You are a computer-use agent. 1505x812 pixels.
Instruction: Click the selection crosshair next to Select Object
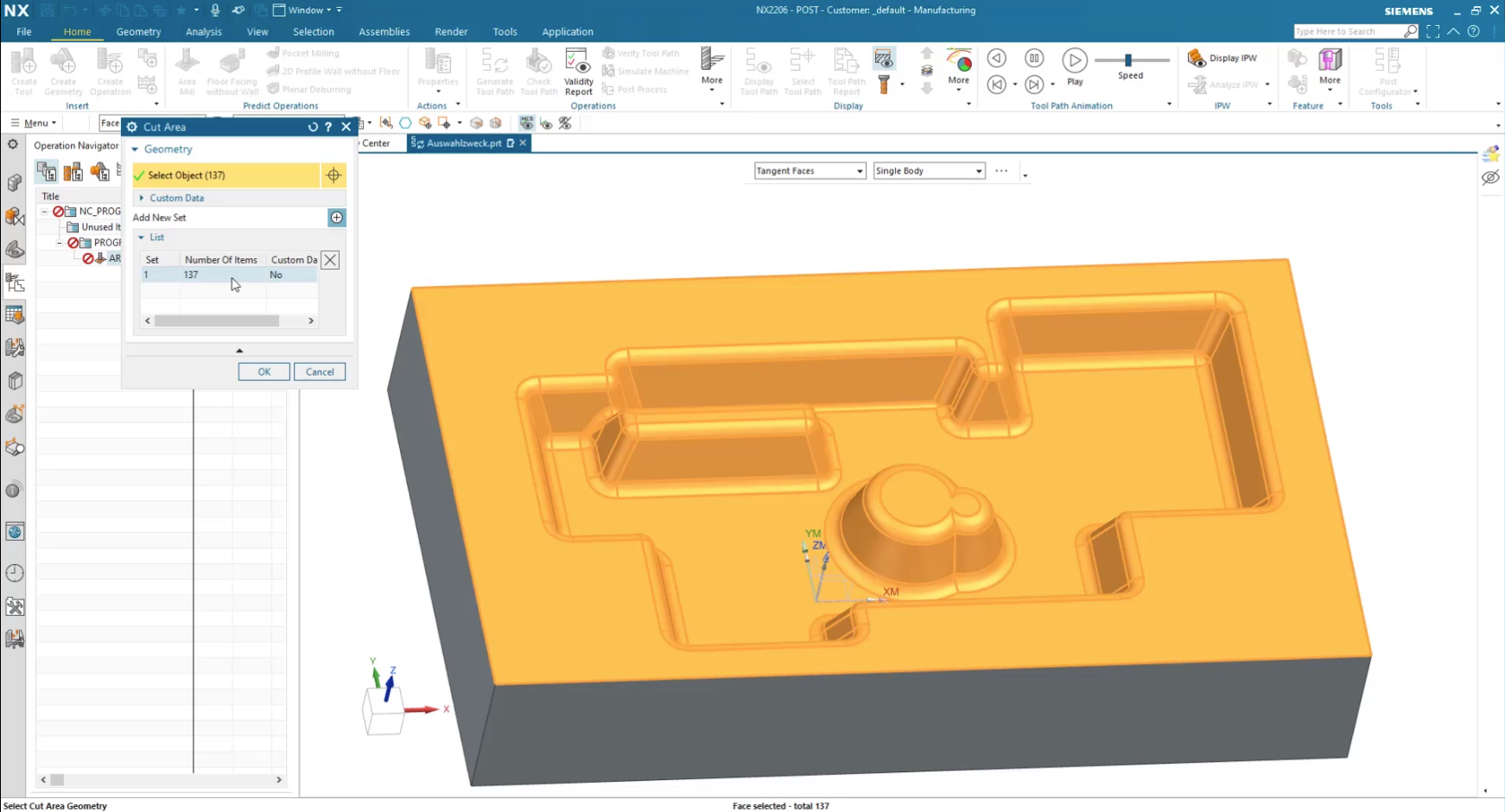pos(333,175)
